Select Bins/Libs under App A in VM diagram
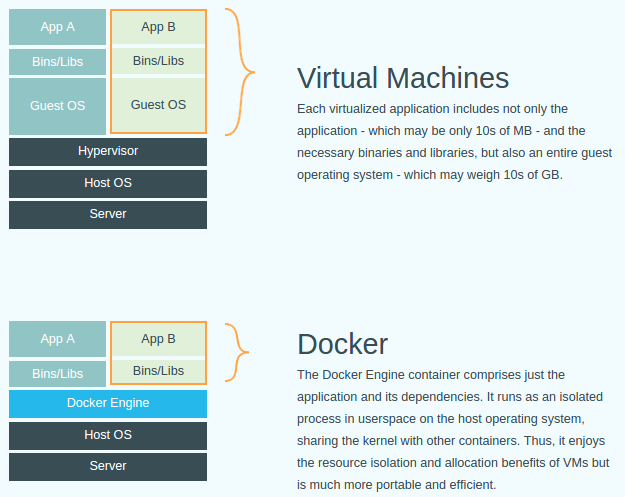Image resolution: width=625 pixels, height=497 pixels. (x=57, y=62)
